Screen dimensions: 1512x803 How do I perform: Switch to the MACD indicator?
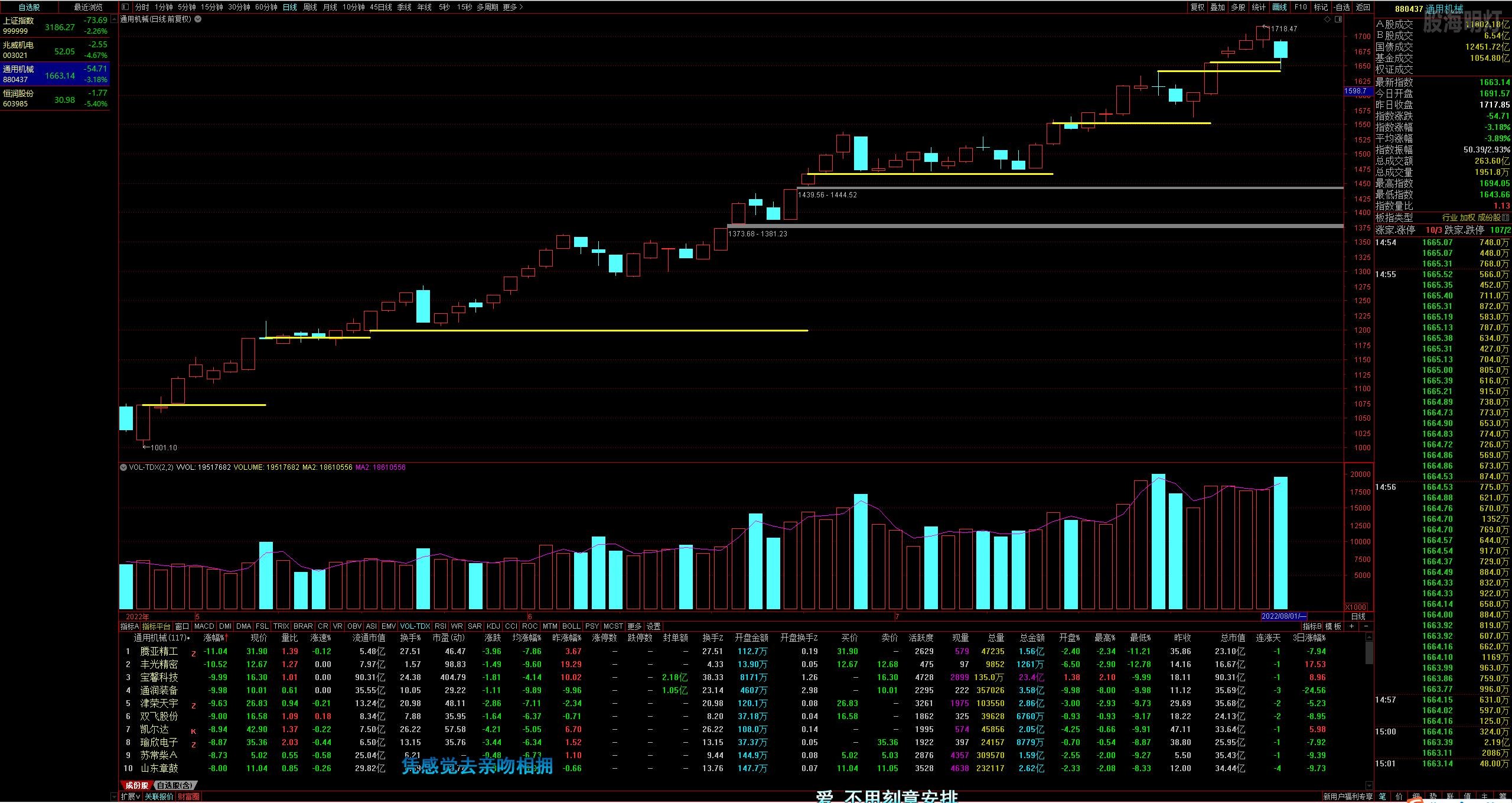pos(204,626)
